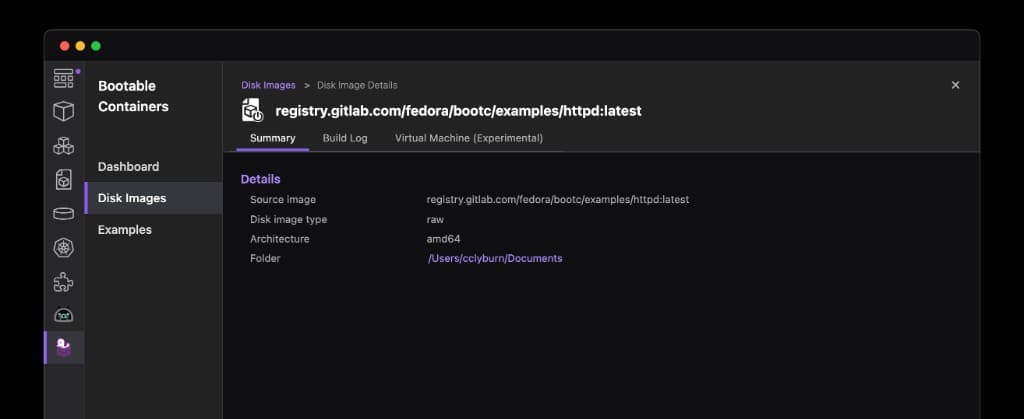The image size is (1024, 419).
Task: Click the httpd:latest page title
Action: (458, 111)
